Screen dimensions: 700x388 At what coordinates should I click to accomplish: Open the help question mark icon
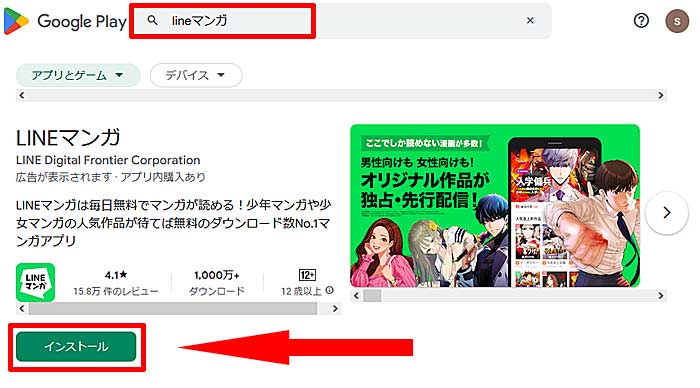(641, 21)
